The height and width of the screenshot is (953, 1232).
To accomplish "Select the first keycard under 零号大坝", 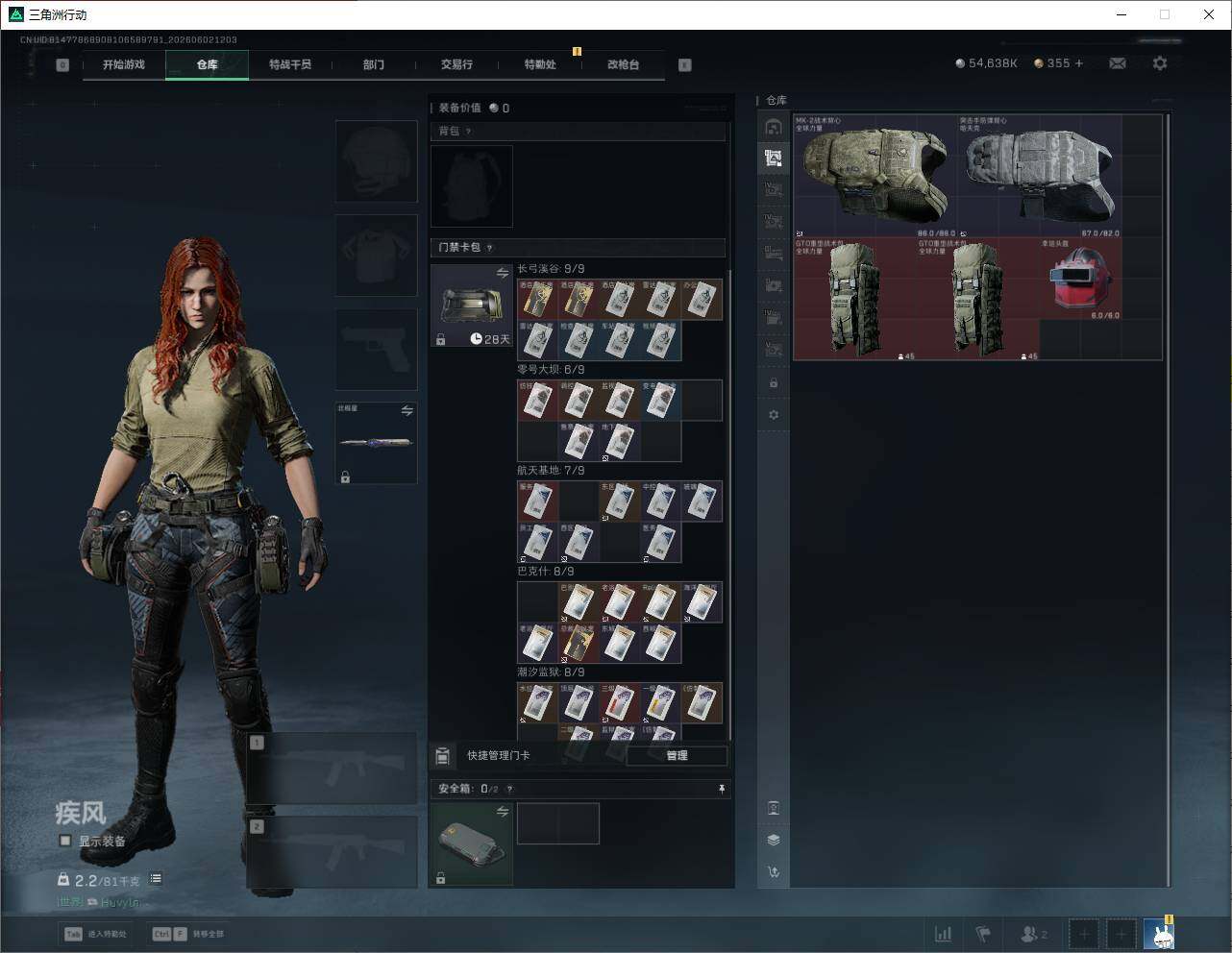I will pos(538,401).
